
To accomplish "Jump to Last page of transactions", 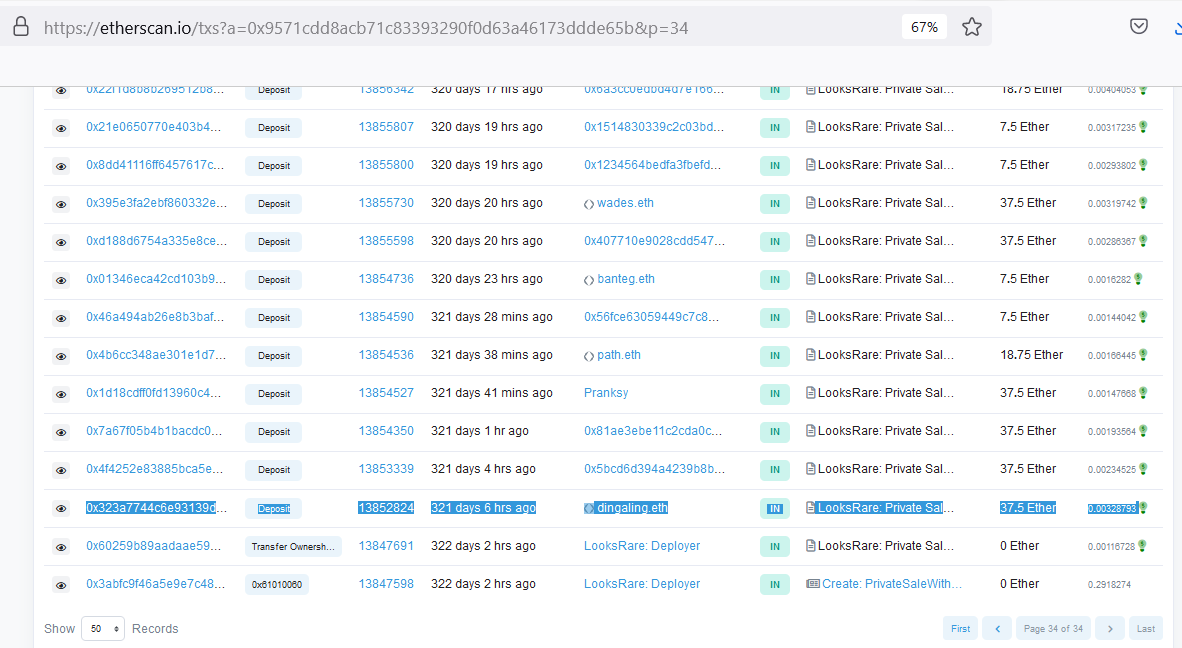I will (x=1146, y=628).
